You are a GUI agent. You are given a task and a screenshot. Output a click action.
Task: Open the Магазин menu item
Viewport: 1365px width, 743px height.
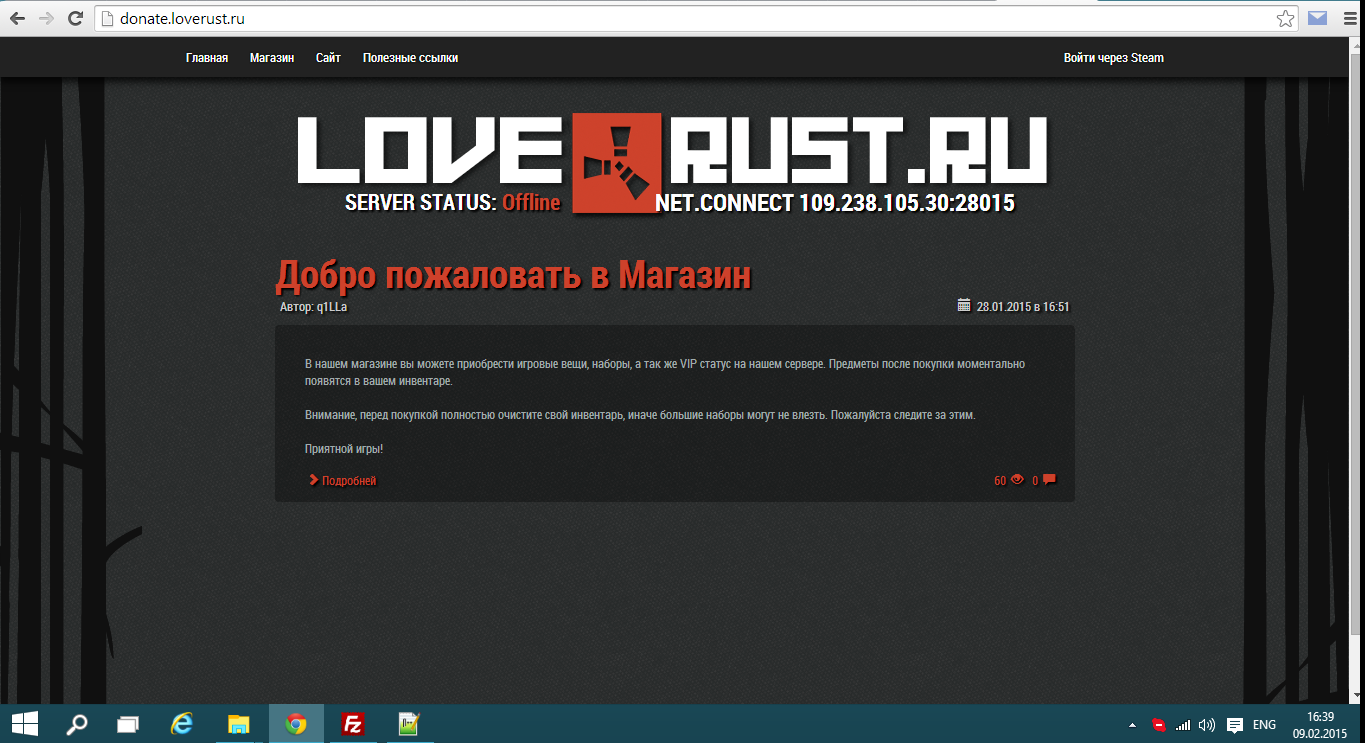pos(272,58)
